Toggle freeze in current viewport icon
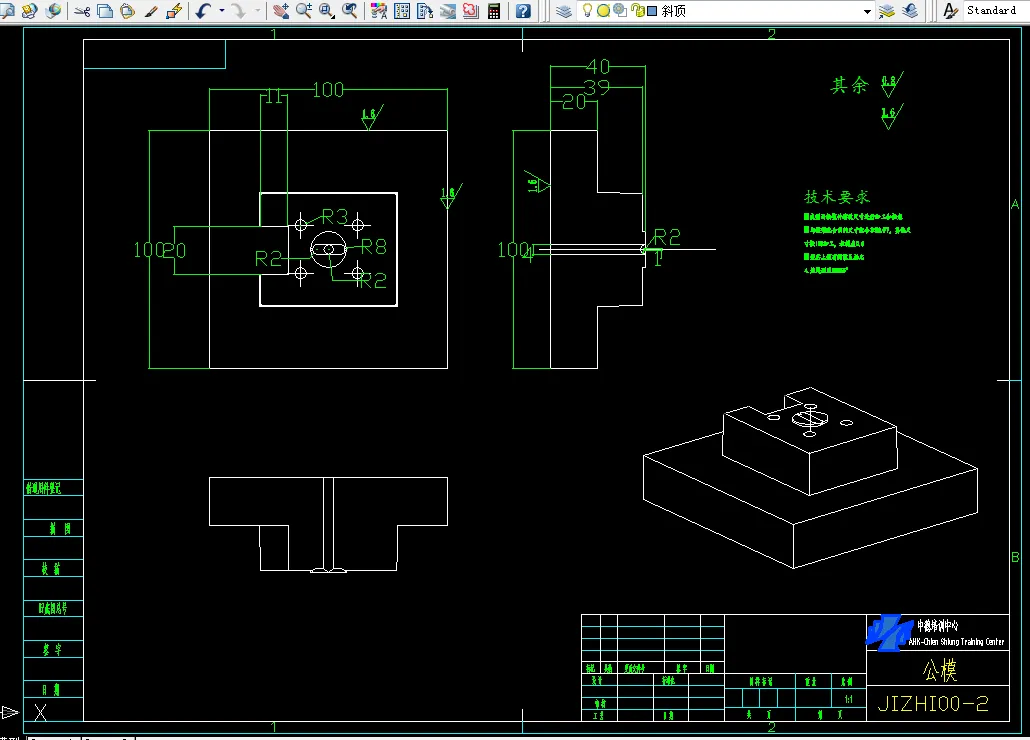Screen dimensions: 1030x740 click(x=619, y=11)
